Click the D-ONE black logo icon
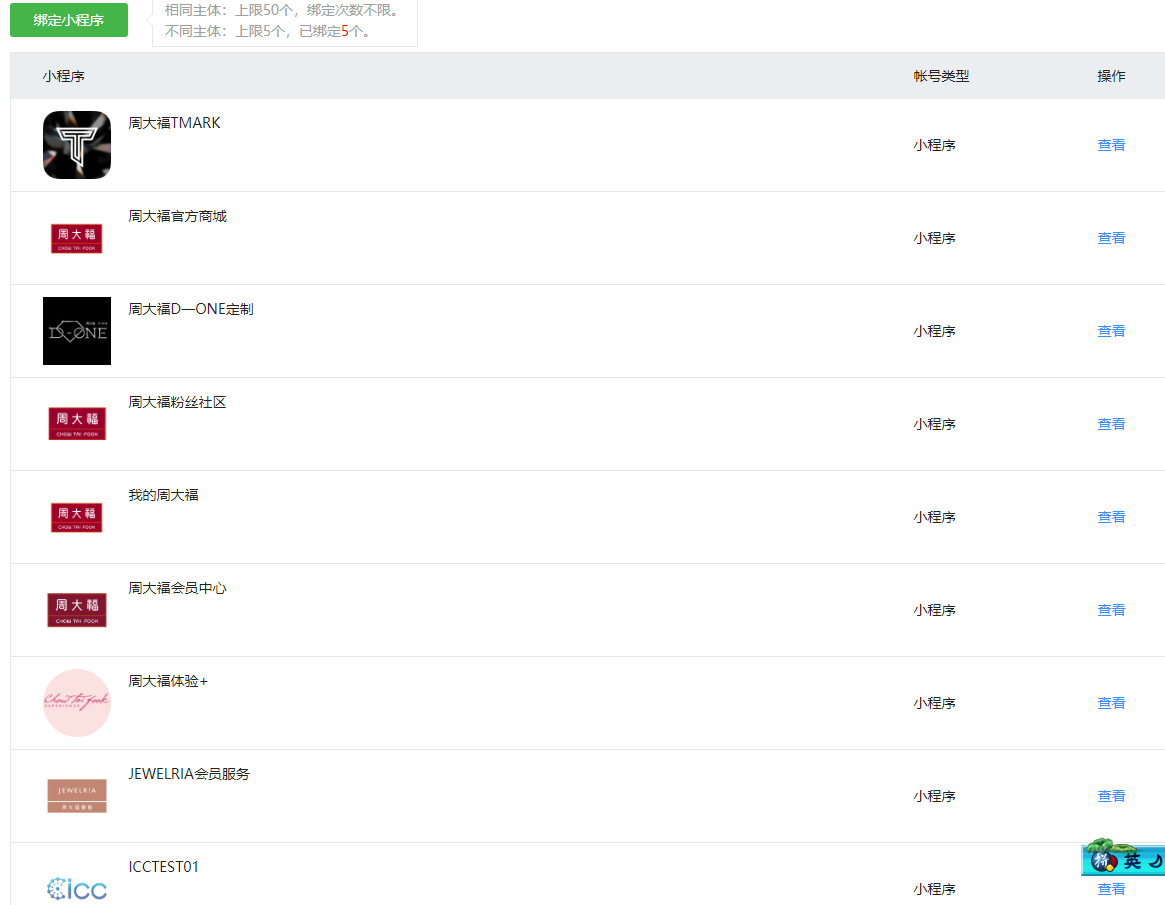This screenshot has height=905, width=1165. 77,331
